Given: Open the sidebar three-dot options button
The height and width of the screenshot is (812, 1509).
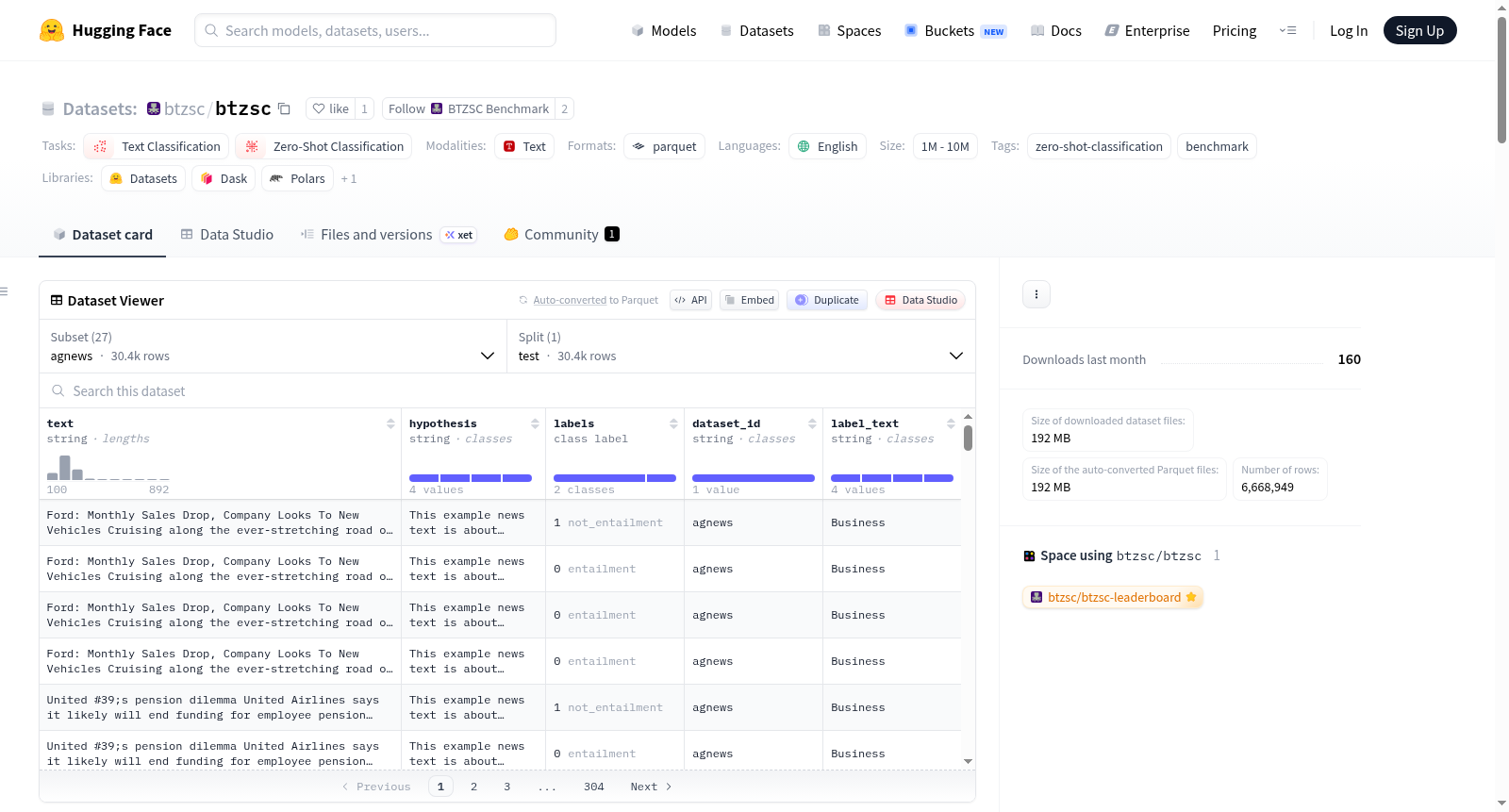Looking at the screenshot, I should pos(1036,294).
